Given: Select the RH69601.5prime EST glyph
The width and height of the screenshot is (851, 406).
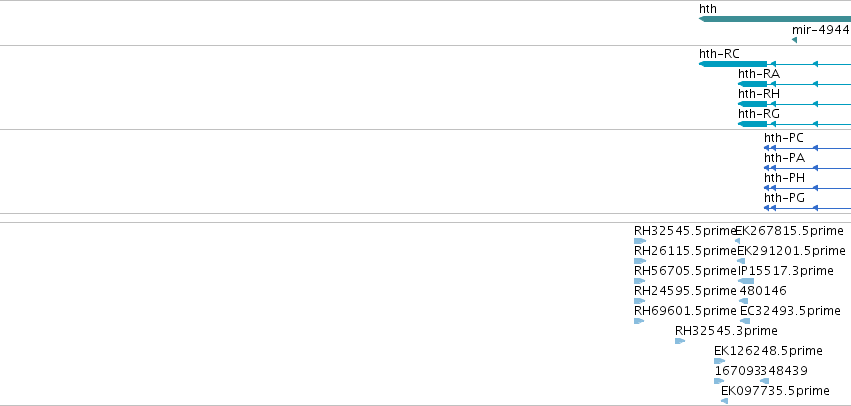Looking at the screenshot, I should tap(639, 321).
